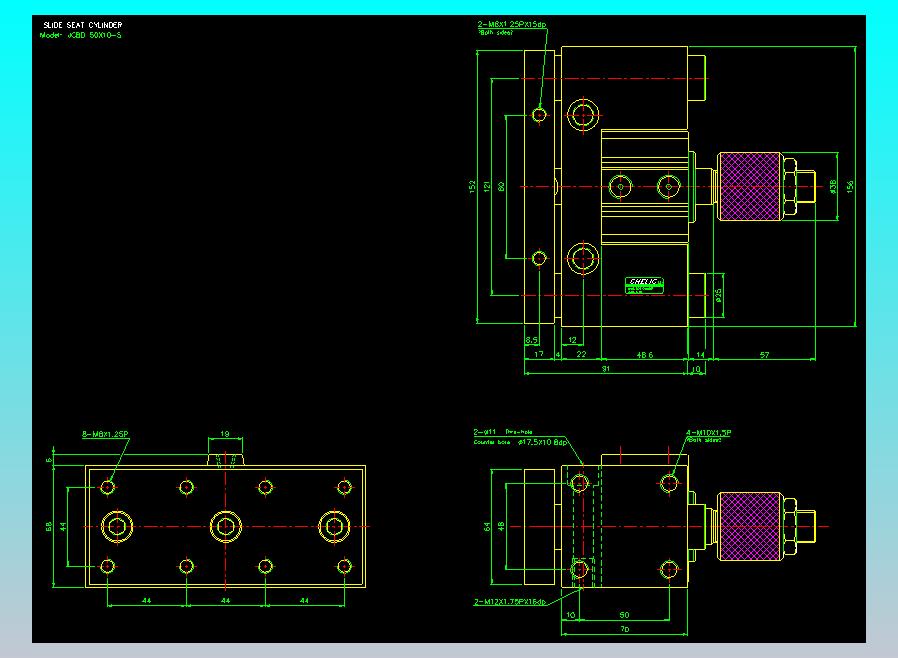This screenshot has width=898, height=658.
Task: Select the 2-M12x1.75Px16dp callout note
Action: click(510, 602)
